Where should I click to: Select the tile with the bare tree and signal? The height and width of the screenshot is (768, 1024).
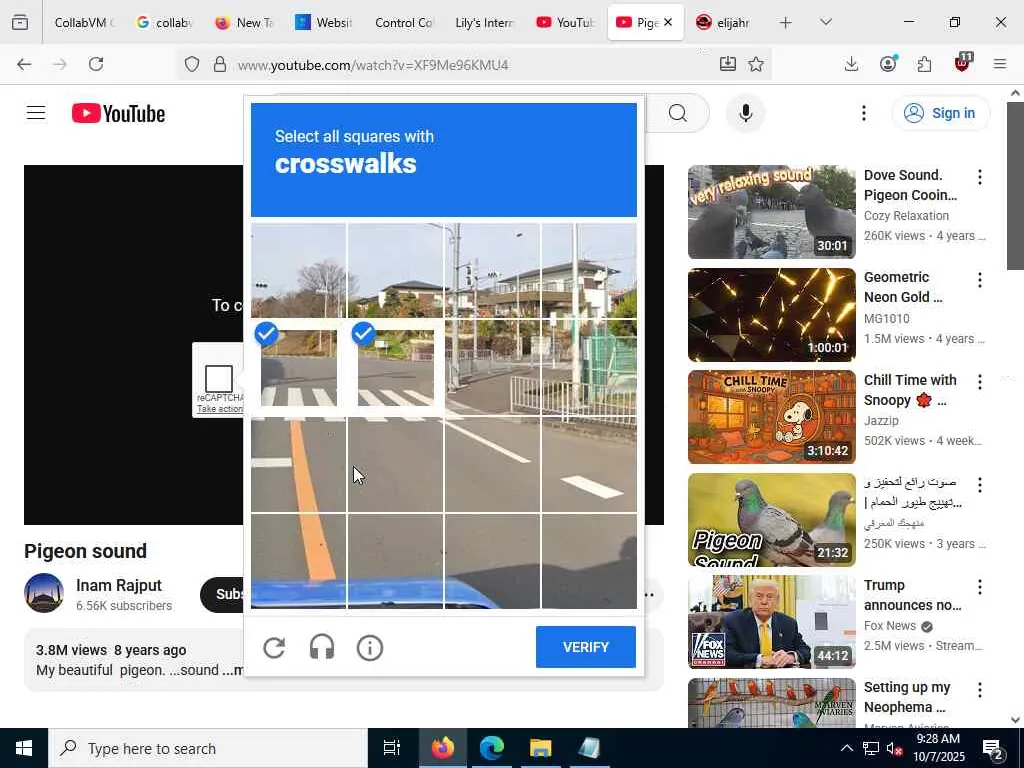click(298, 271)
